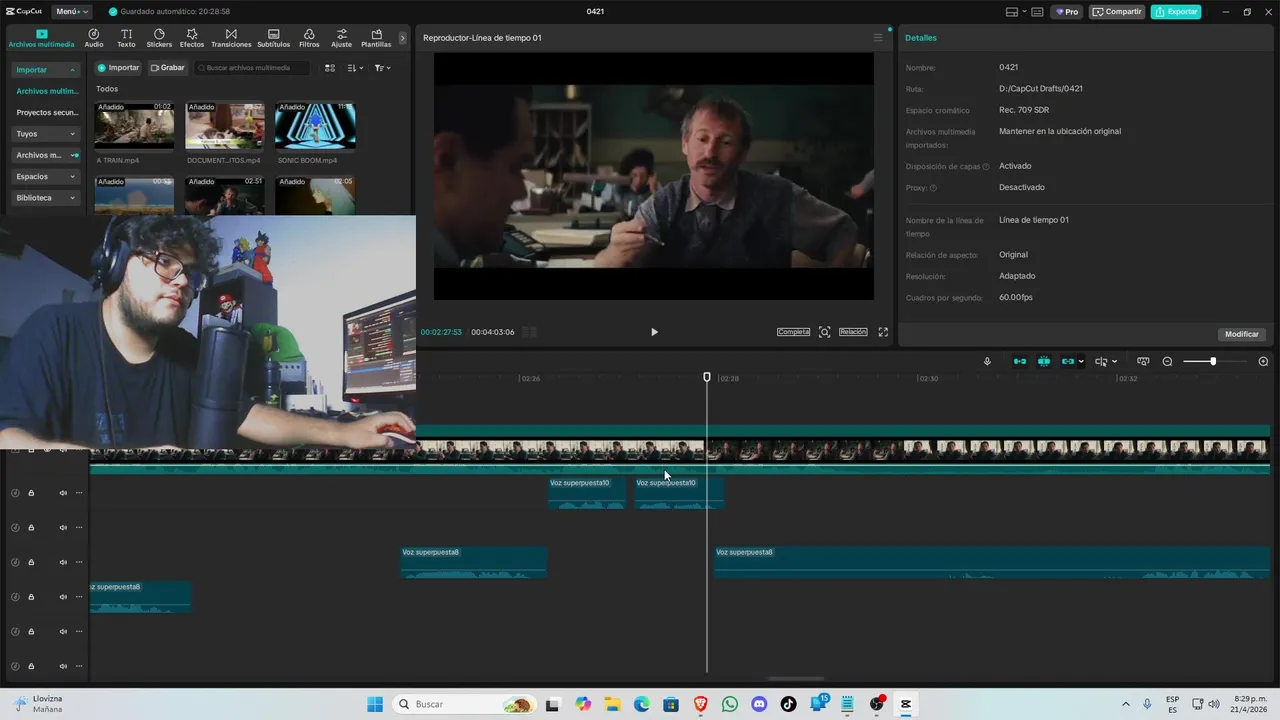Select Proyectos secundarios in sidebar
This screenshot has width=1280, height=720.
click(x=46, y=112)
